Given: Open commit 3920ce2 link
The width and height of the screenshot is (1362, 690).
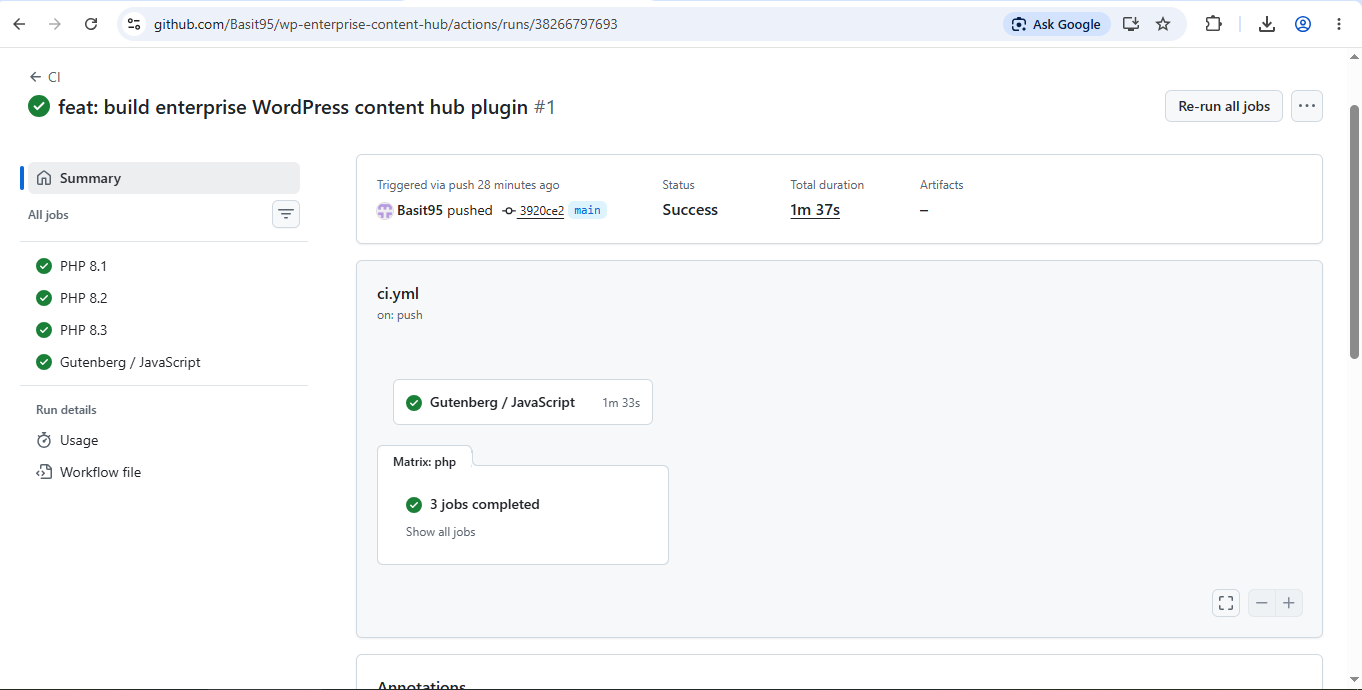Looking at the screenshot, I should click(x=541, y=210).
